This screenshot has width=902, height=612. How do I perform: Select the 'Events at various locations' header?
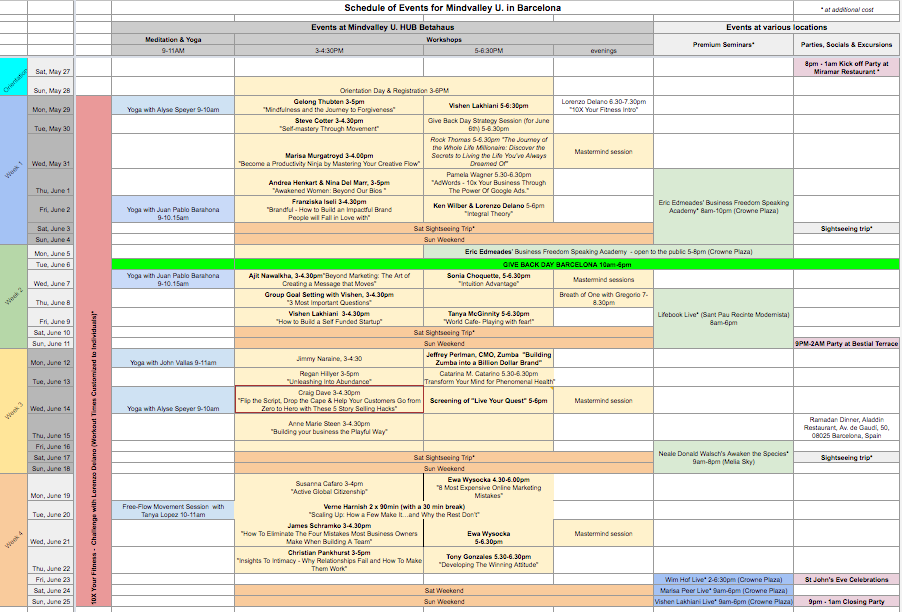coord(777,28)
